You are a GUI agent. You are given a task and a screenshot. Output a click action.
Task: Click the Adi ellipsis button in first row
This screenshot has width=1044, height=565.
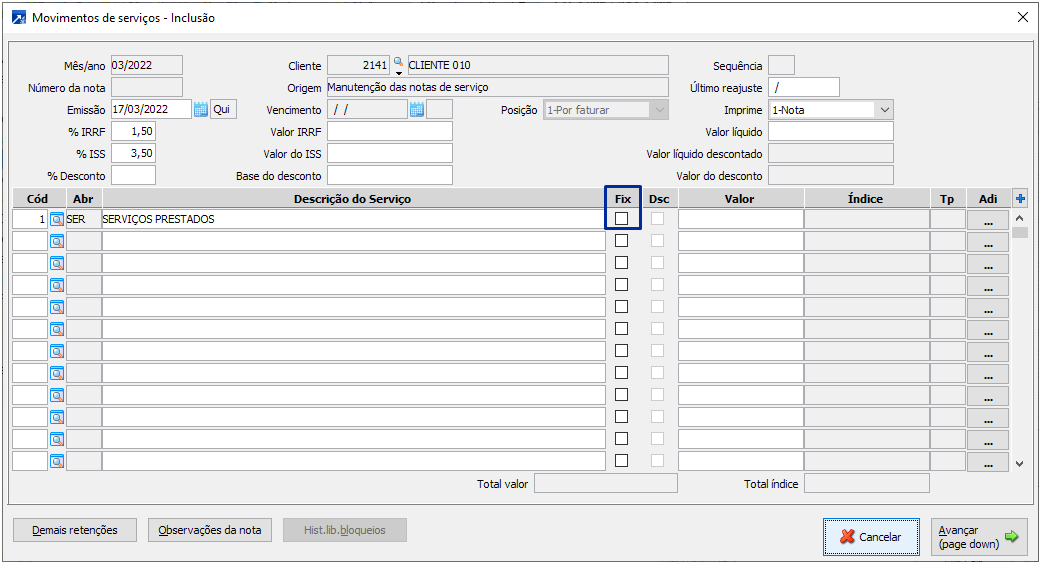tap(988, 220)
